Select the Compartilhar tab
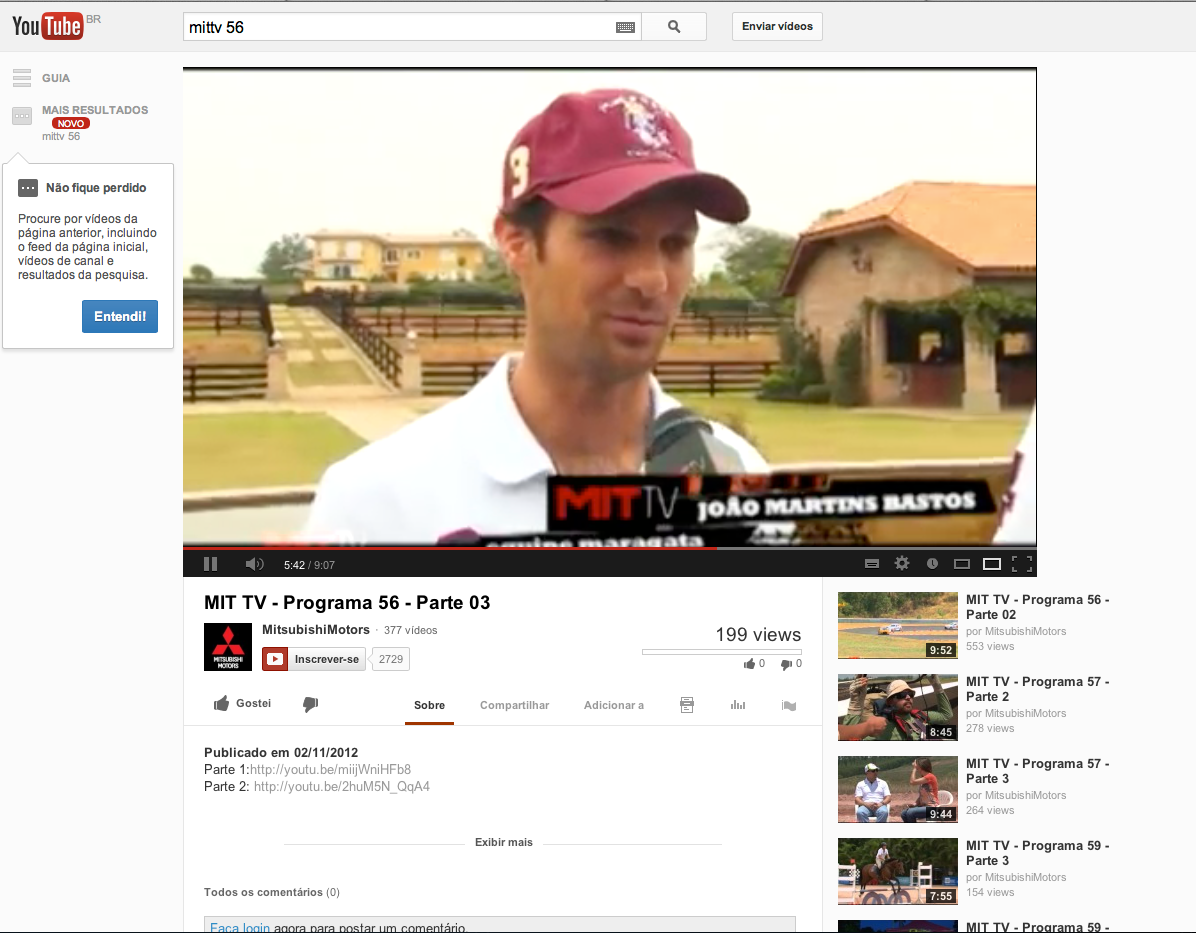This screenshot has width=1196, height=933. click(x=514, y=705)
